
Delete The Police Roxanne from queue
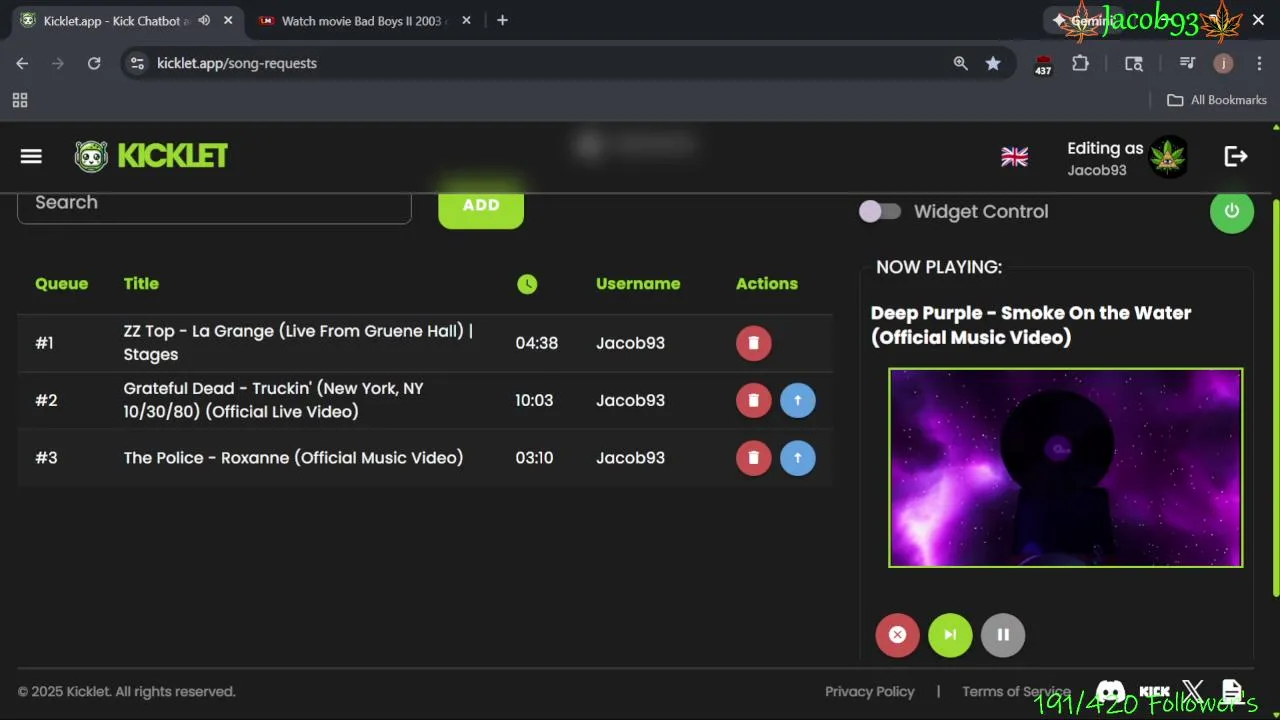(754, 458)
